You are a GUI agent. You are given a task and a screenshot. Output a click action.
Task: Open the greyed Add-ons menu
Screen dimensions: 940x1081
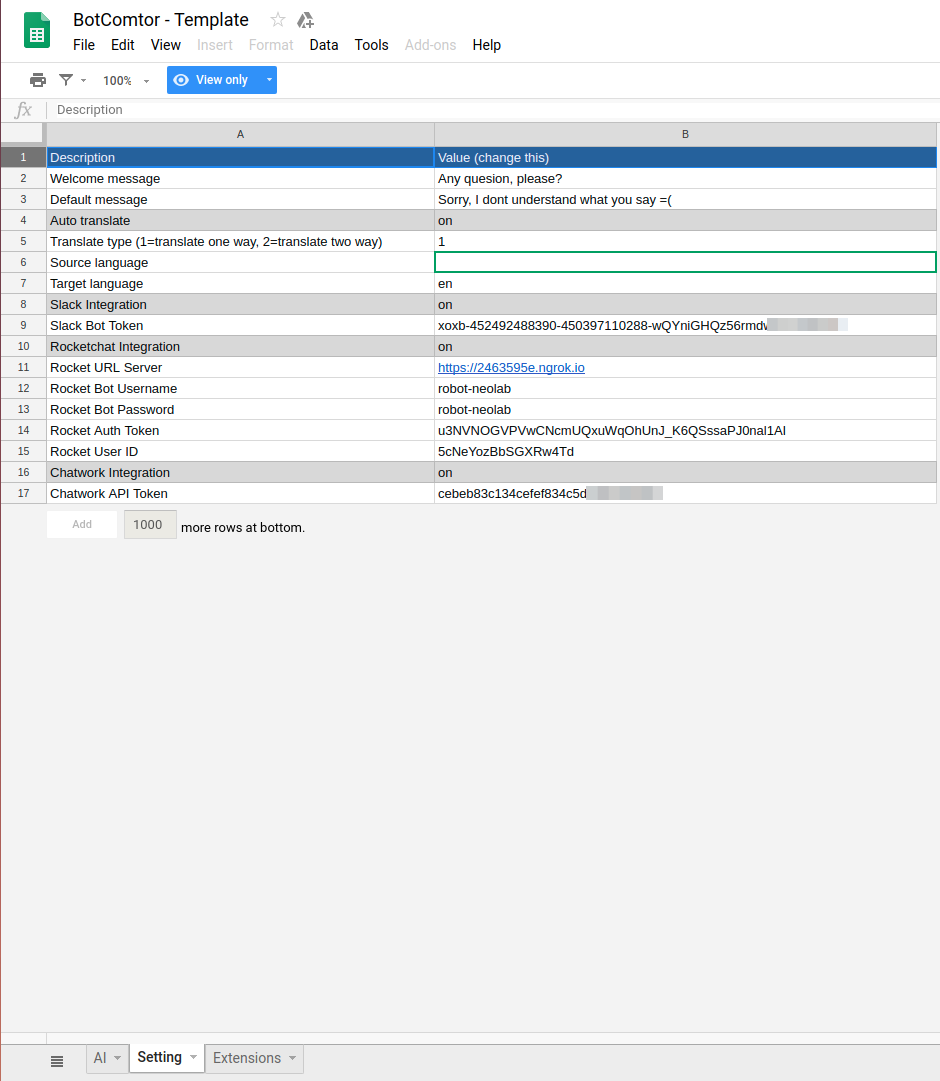pyautogui.click(x=430, y=45)
